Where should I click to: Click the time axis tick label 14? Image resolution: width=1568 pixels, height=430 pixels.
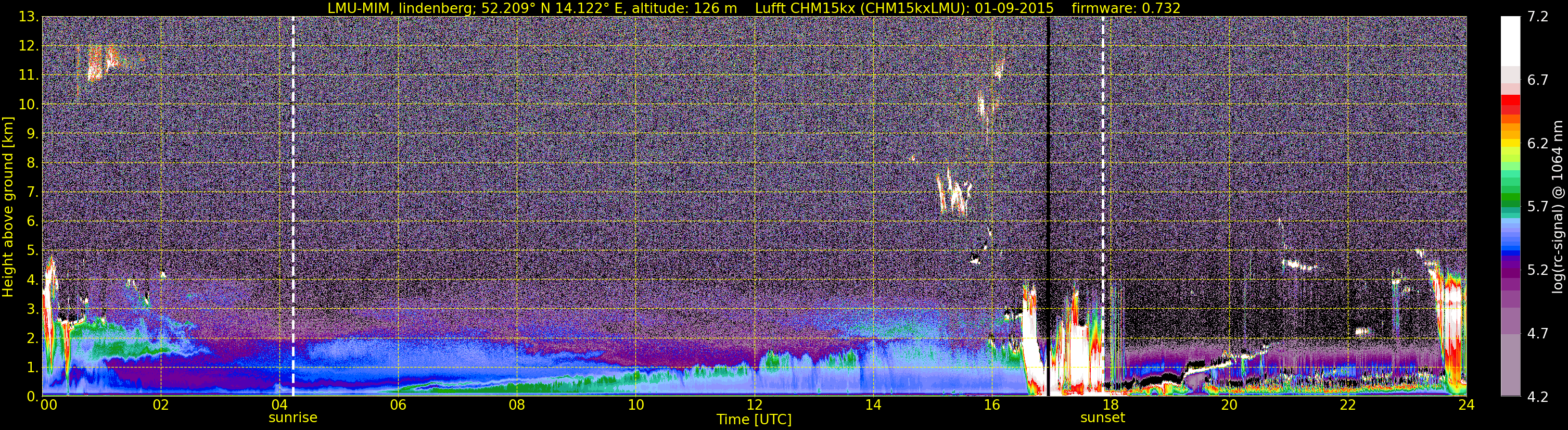click(873, 405)
